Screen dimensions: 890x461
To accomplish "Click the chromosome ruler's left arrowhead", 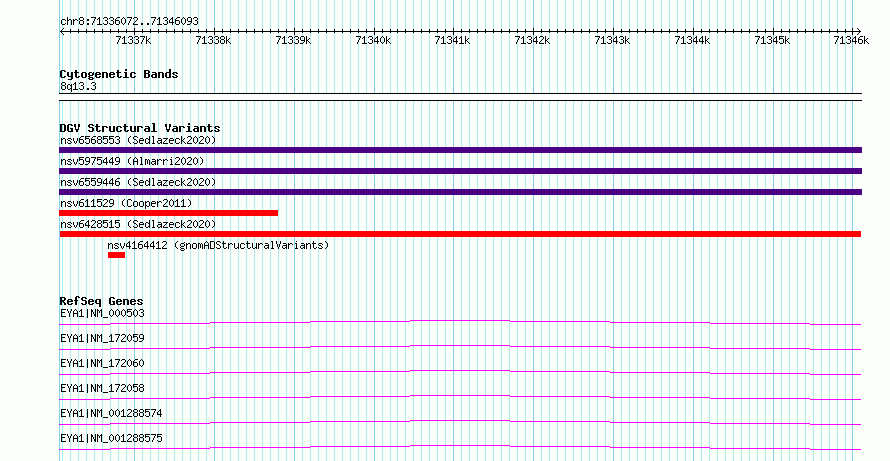I will point(62,31).
